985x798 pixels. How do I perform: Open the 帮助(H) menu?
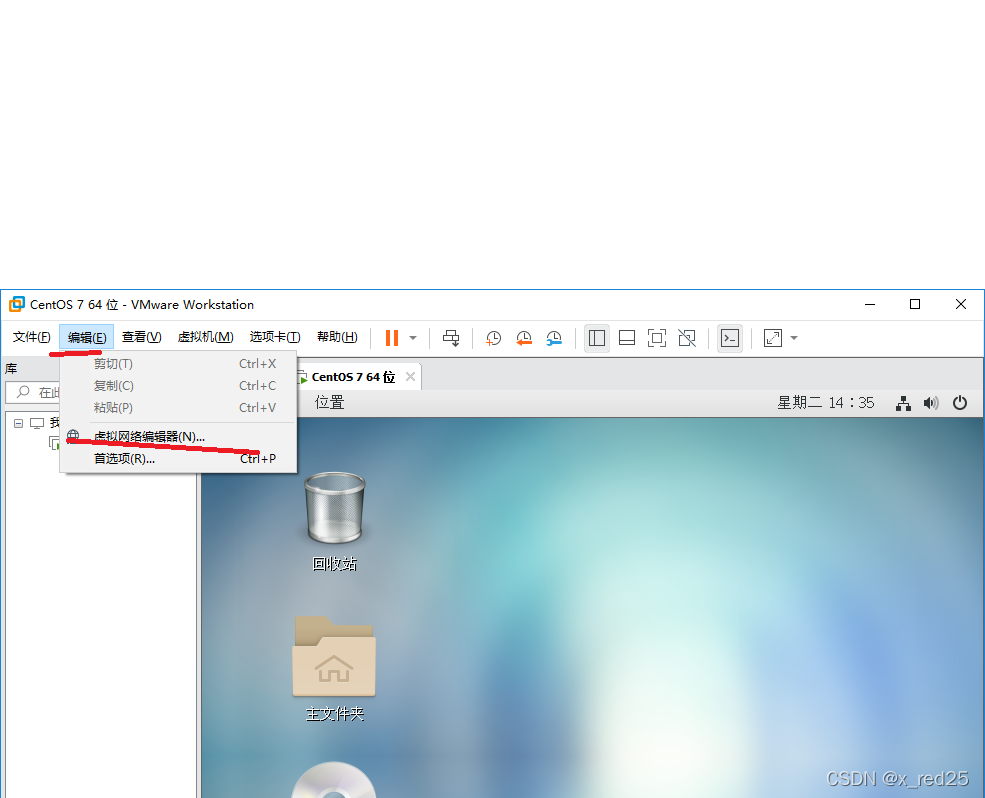pos(337,337)
